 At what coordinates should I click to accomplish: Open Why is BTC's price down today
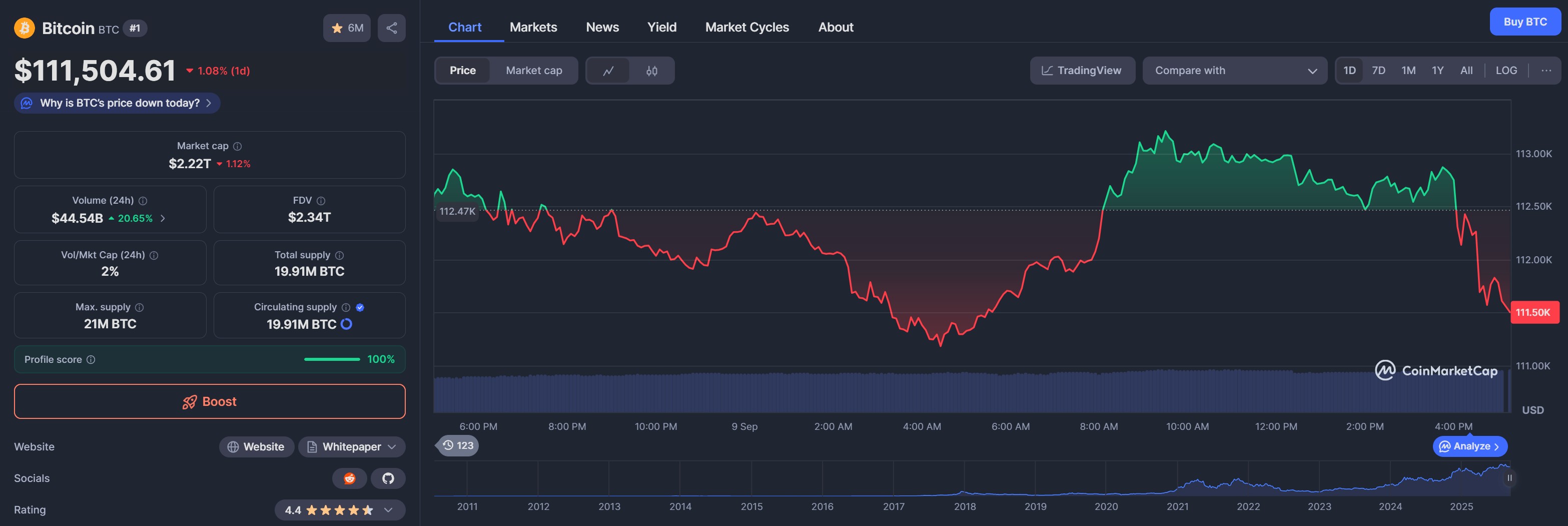click(118, 103)
